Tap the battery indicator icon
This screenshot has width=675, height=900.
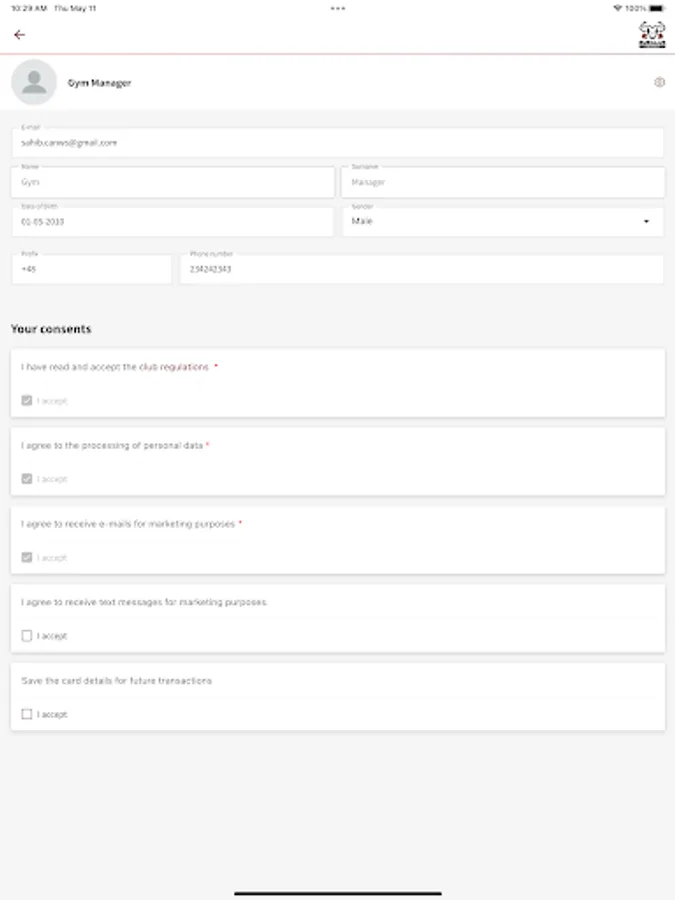(x=657, y=8)
